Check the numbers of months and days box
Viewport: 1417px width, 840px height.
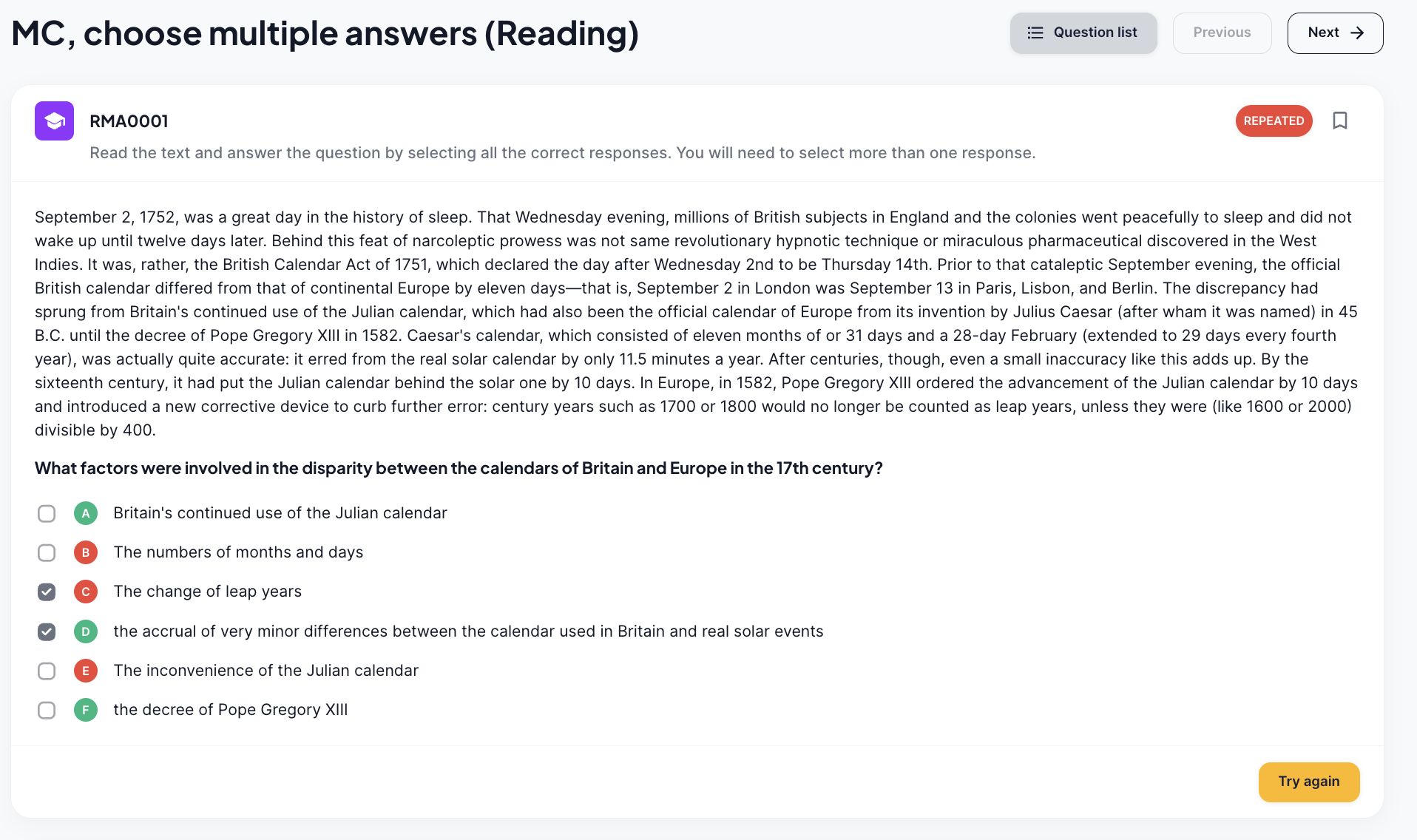pyautogui.click(x=47, y=552)
